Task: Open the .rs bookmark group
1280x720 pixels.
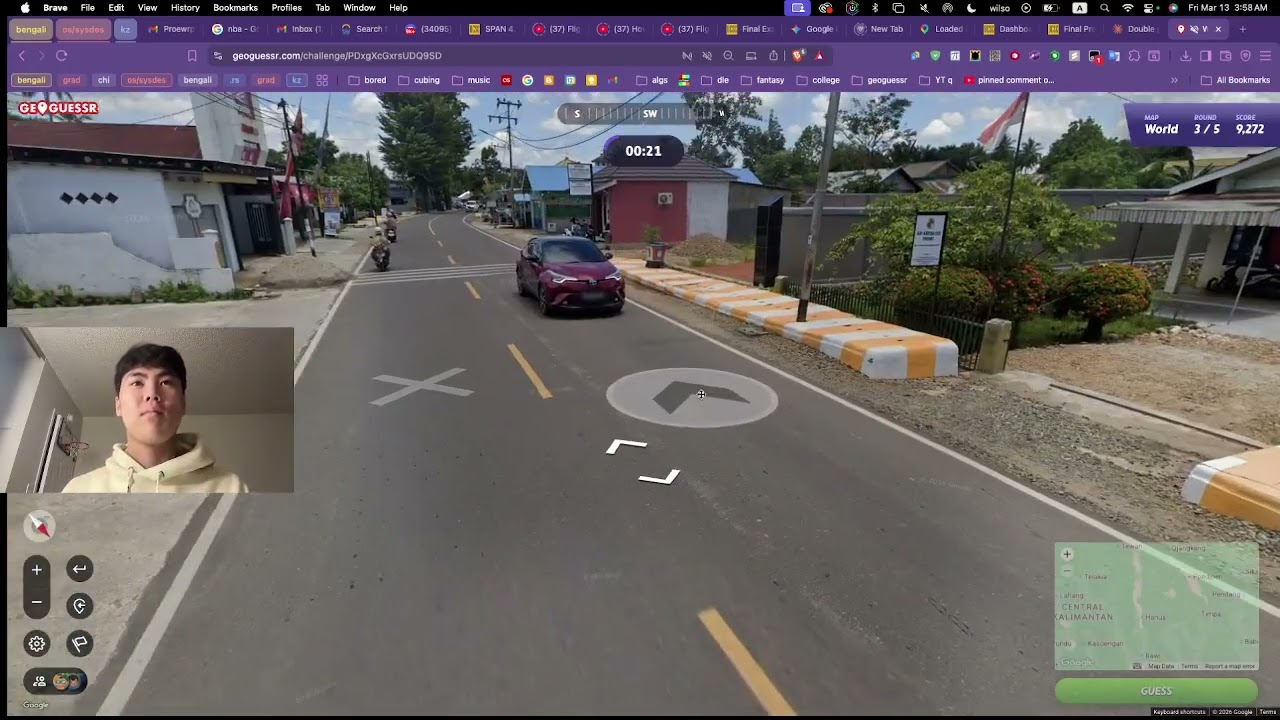Action: pos(235,80)
